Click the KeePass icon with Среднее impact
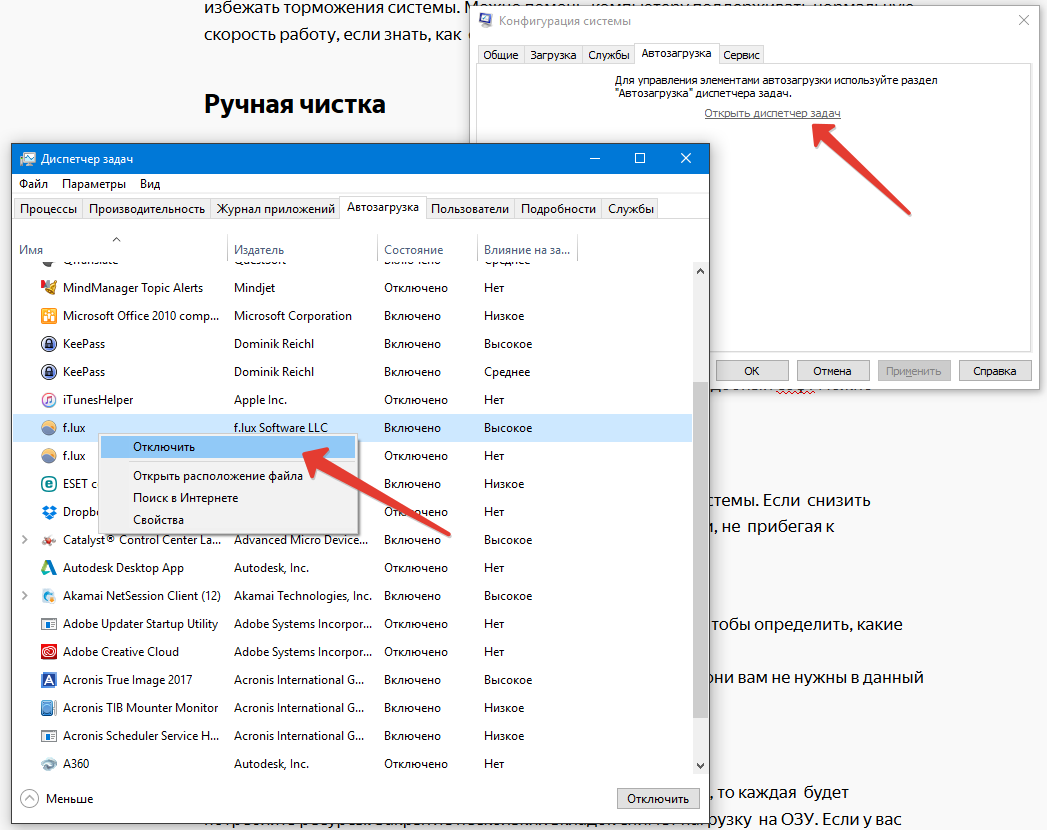1047x830 pixels. pyautogui.click(x=49, y=372)
